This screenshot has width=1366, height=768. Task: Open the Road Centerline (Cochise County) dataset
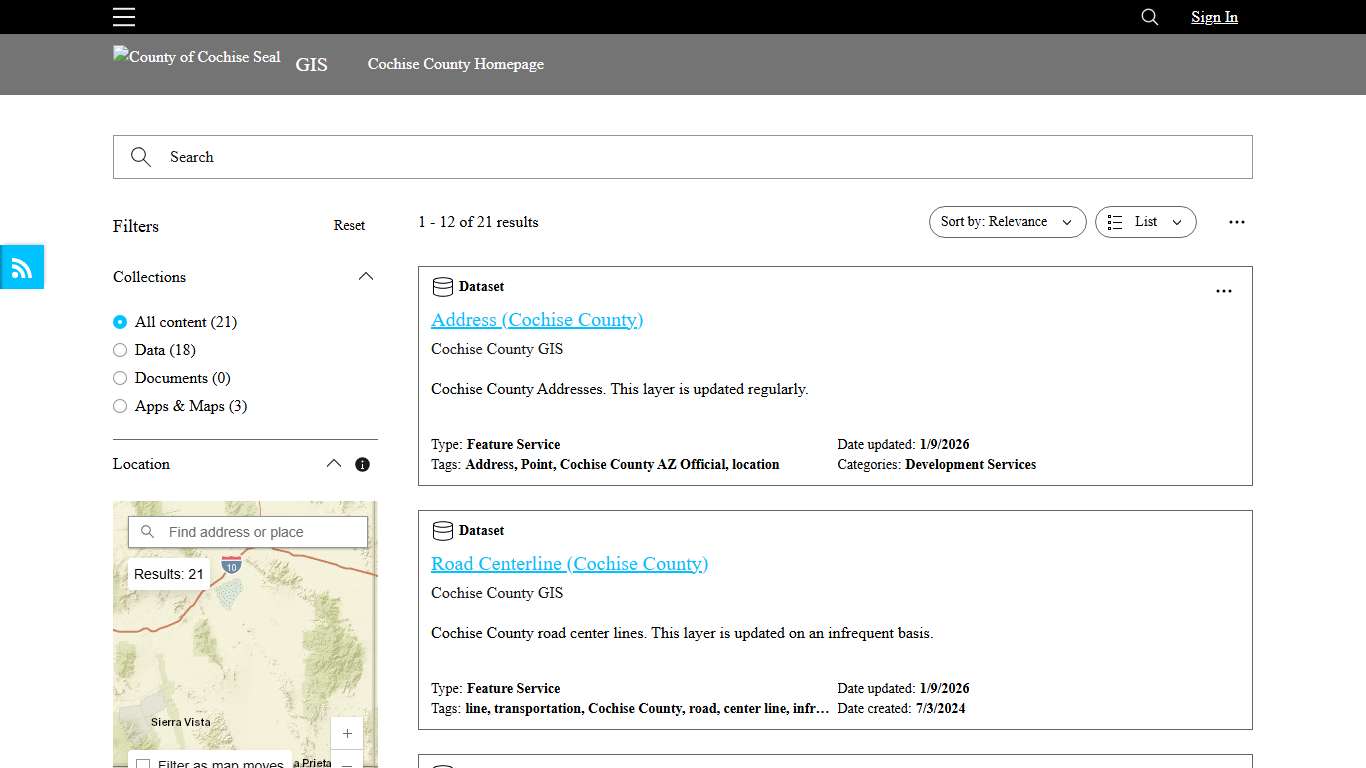[x=569, y=564]
